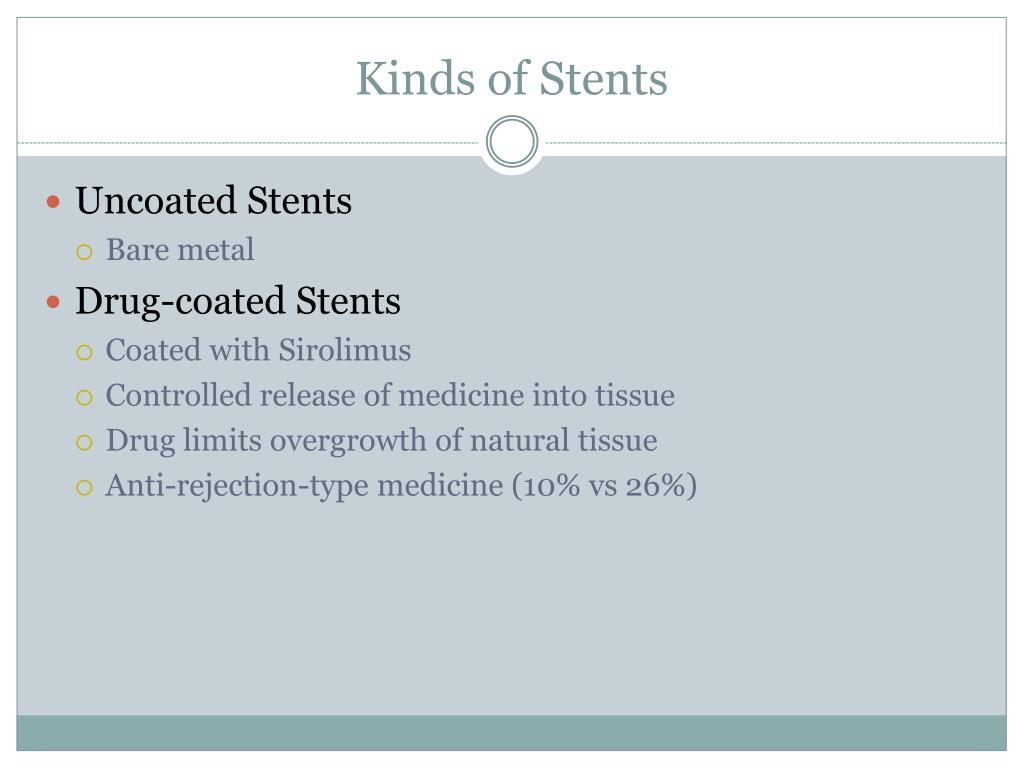
Task: Click the ring bullet before Drug limits
Action: (84, 443)
